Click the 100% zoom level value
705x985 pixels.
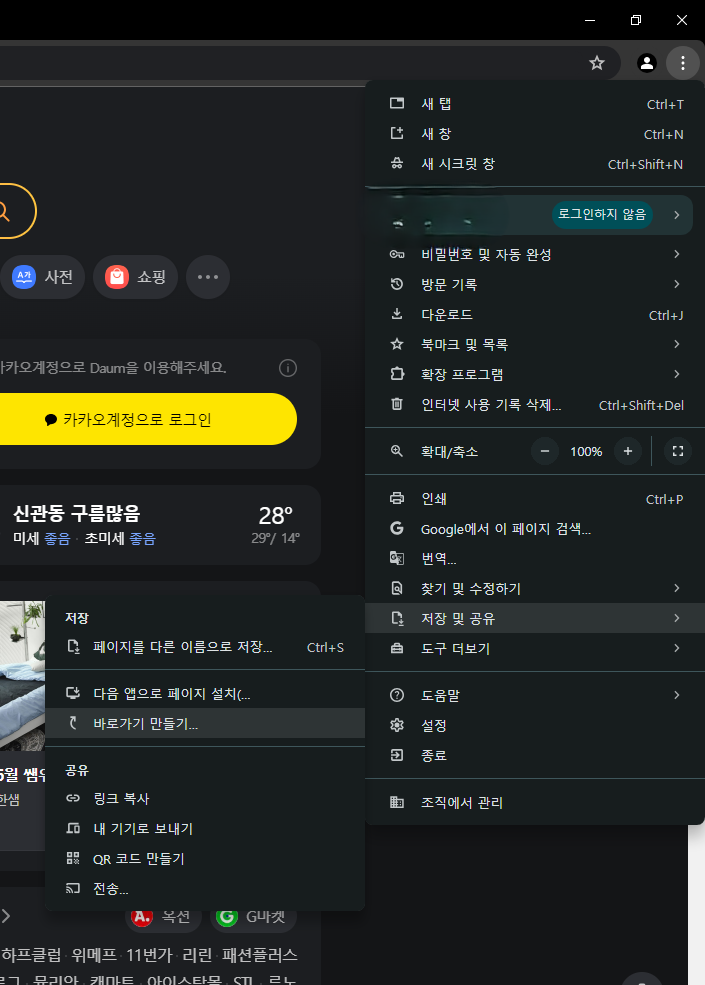[586, 452]
